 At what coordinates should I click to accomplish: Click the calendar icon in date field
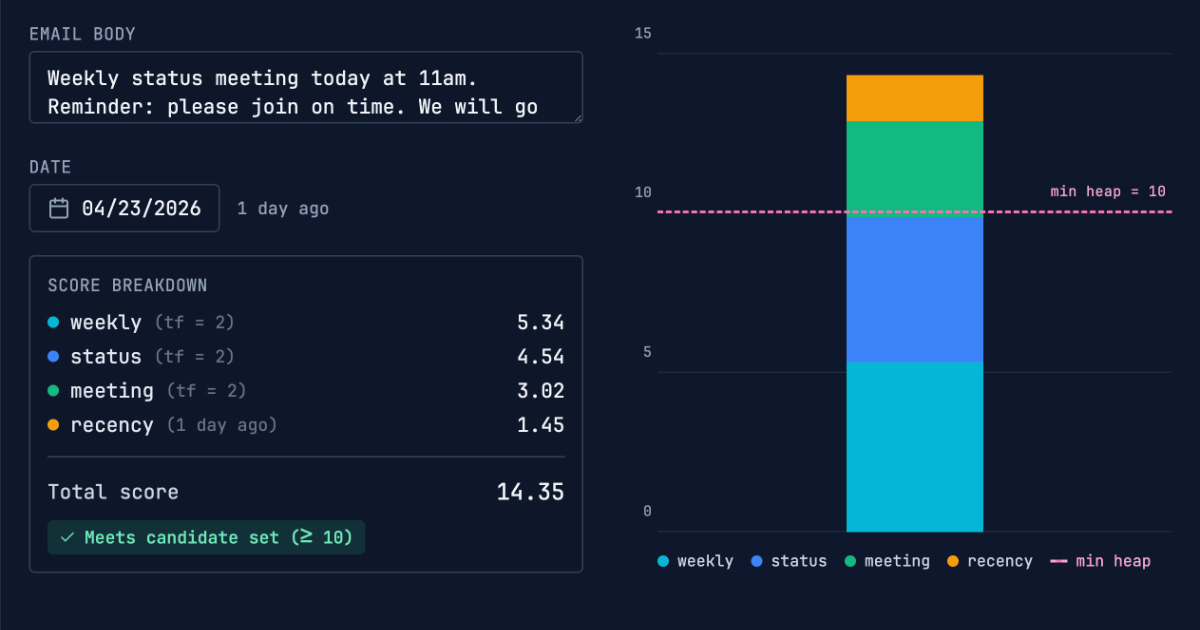(59, 208)
